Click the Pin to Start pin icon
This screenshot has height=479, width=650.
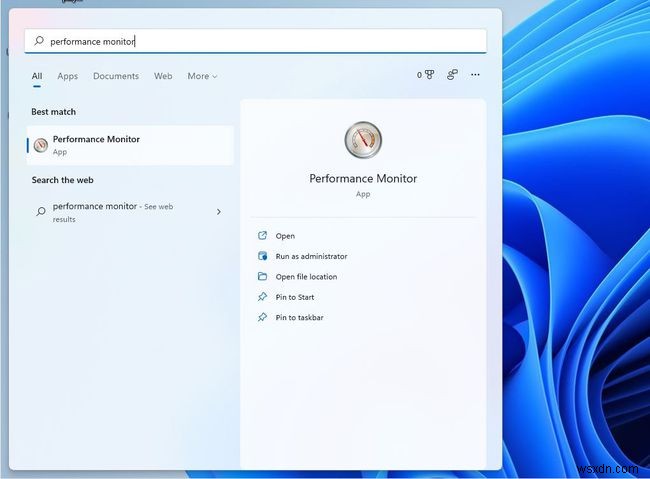pyautogui.click(x=262, y=297)
